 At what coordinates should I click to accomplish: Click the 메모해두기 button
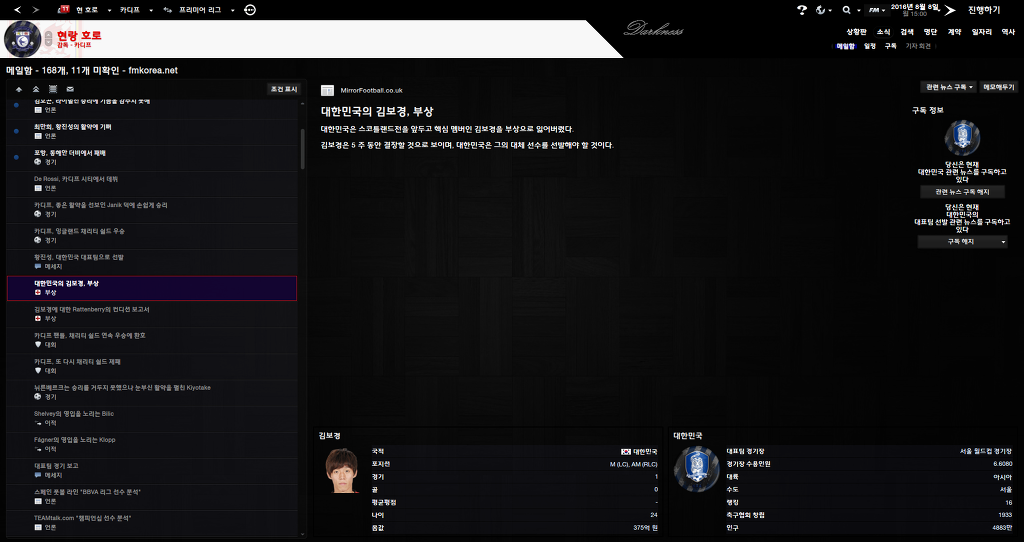(x=999, y=87)
